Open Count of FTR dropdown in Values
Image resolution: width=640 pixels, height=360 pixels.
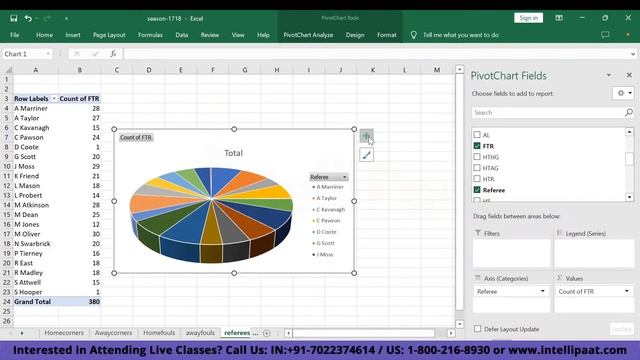(x=627, y=291)
